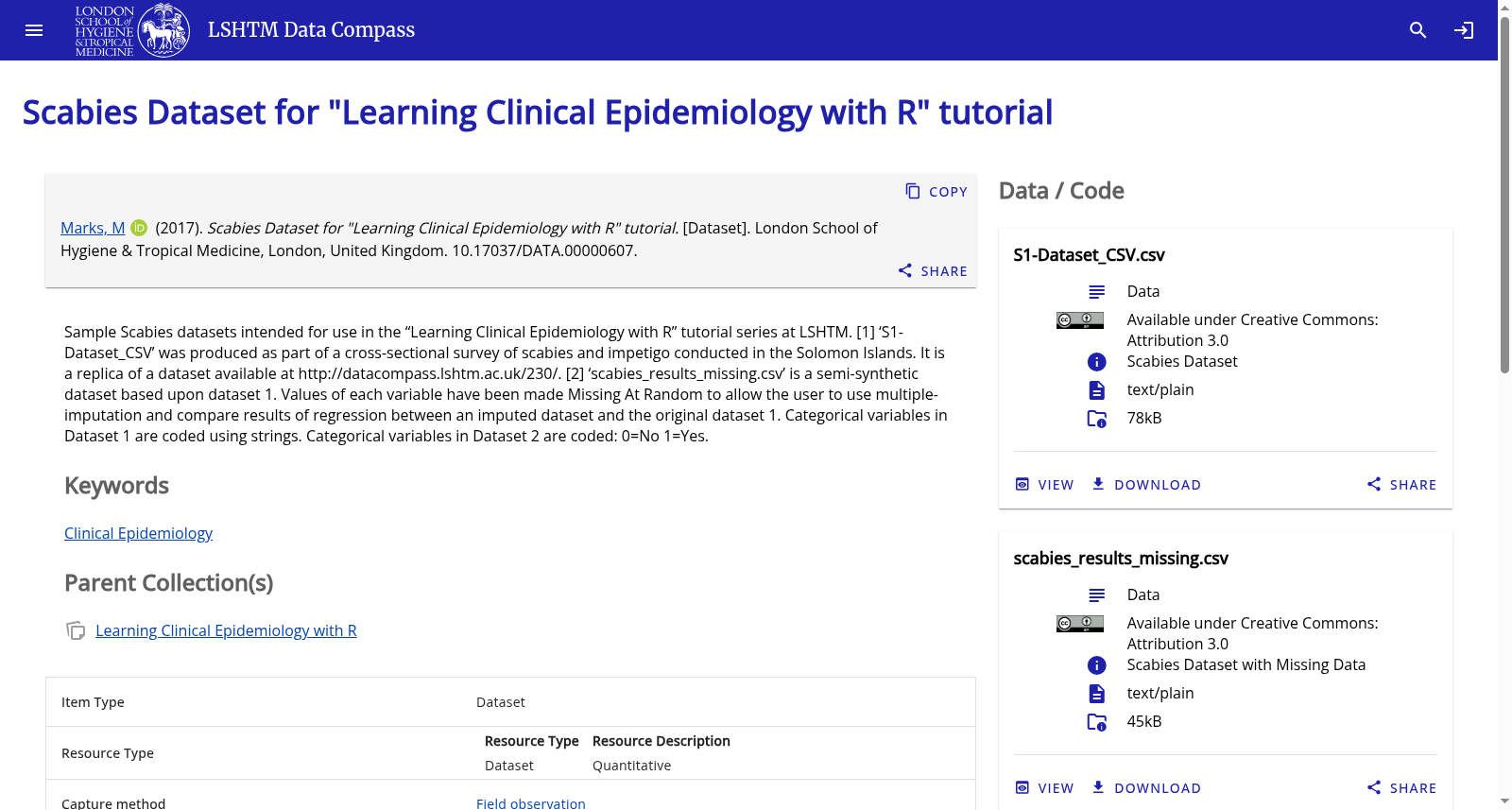Click the Capture method row label

click(113, 803)
